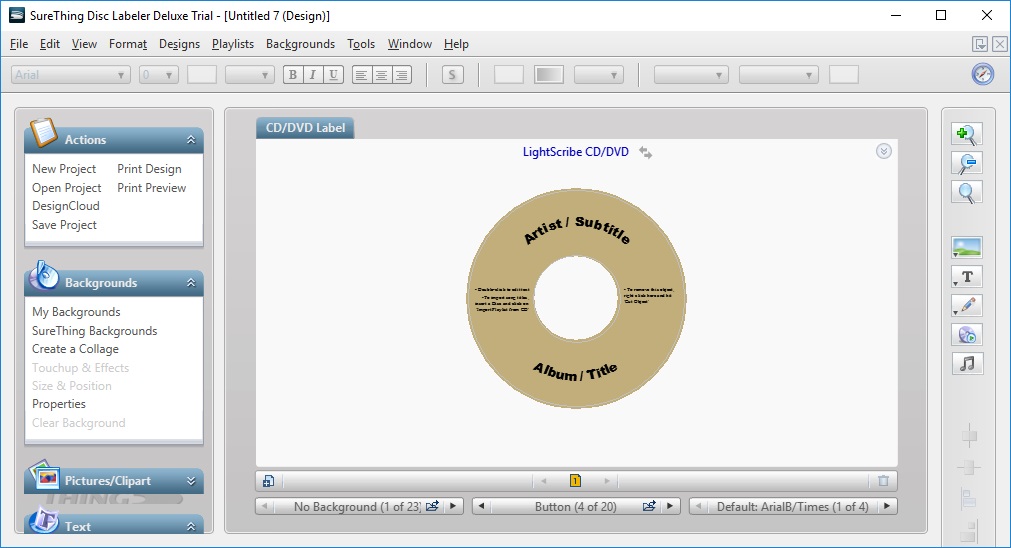Click the compass help icon in toolbar
The width and height of the screenshot is (1011, 548).
(x=983, y=74)
